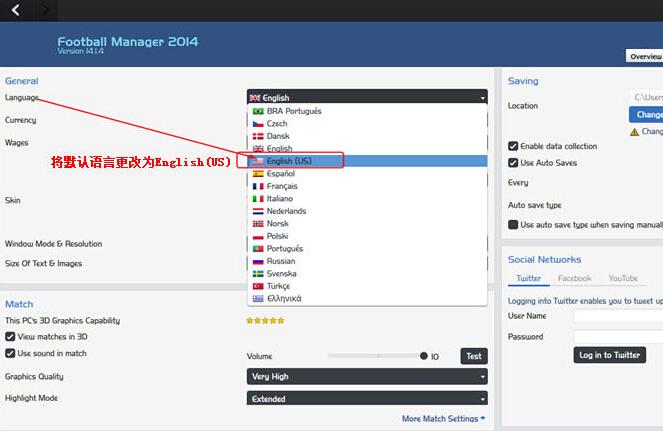The image size is (663, 431).
Task: Select English (US) in the language list
Action: pyautogui.click(x=367, y=161)
